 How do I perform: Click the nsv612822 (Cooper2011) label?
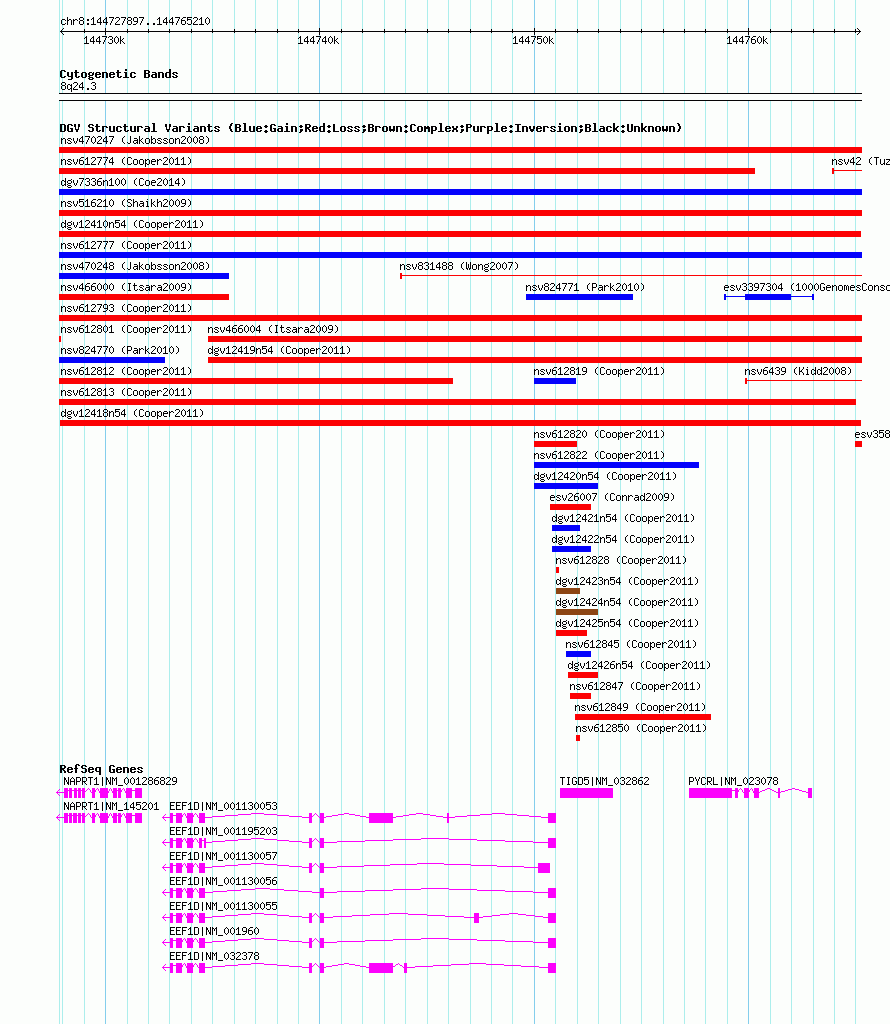pos(599,455)
